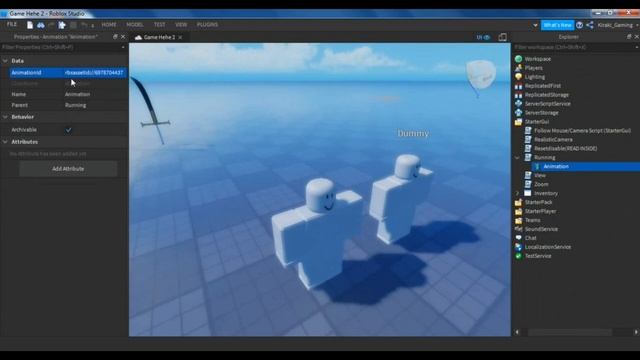Select the Zoom script

[x=542, y=184]
